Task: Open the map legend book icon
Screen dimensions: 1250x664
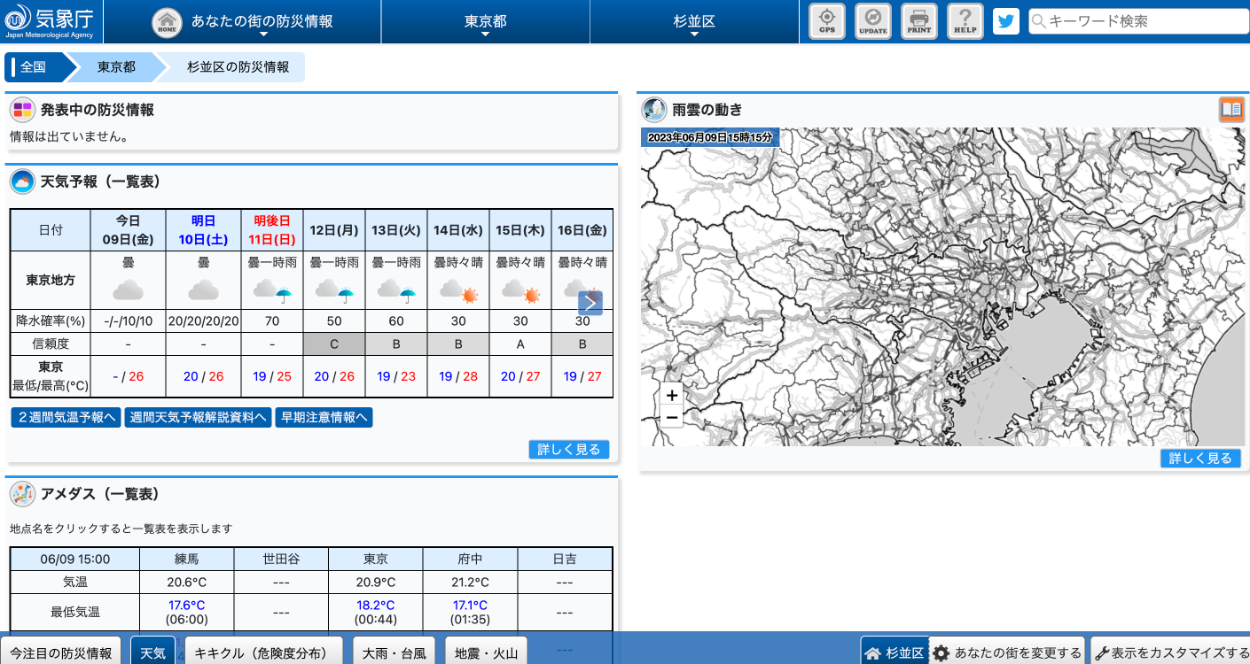Action: pyautogui.click(x=1231, y=109)
